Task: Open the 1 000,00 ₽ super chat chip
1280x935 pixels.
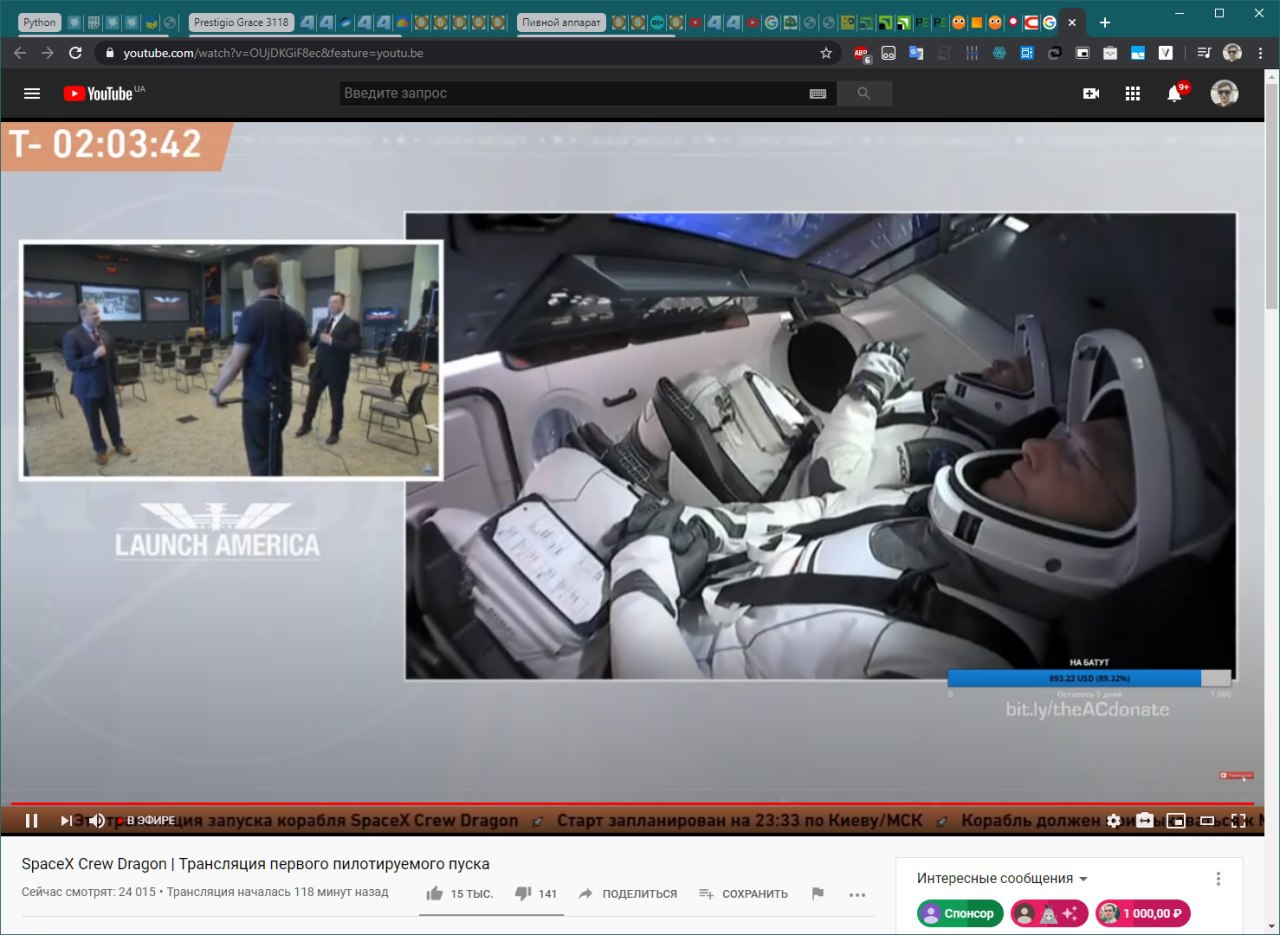Action: [x=1143, y=913]
